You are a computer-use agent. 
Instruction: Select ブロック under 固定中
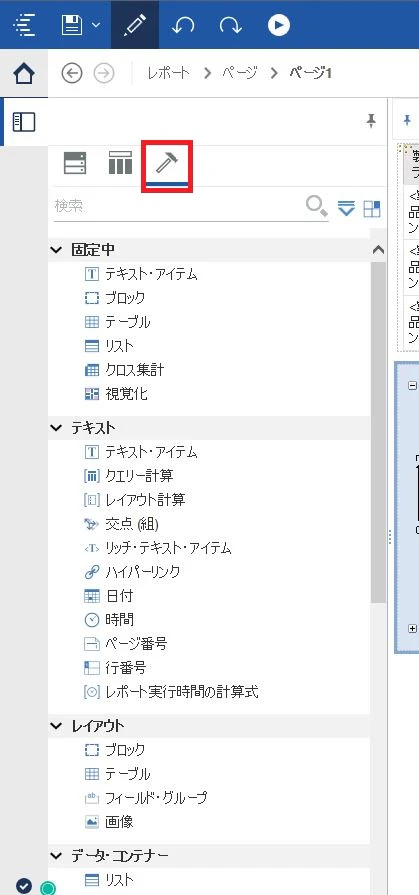click(115, 298)
